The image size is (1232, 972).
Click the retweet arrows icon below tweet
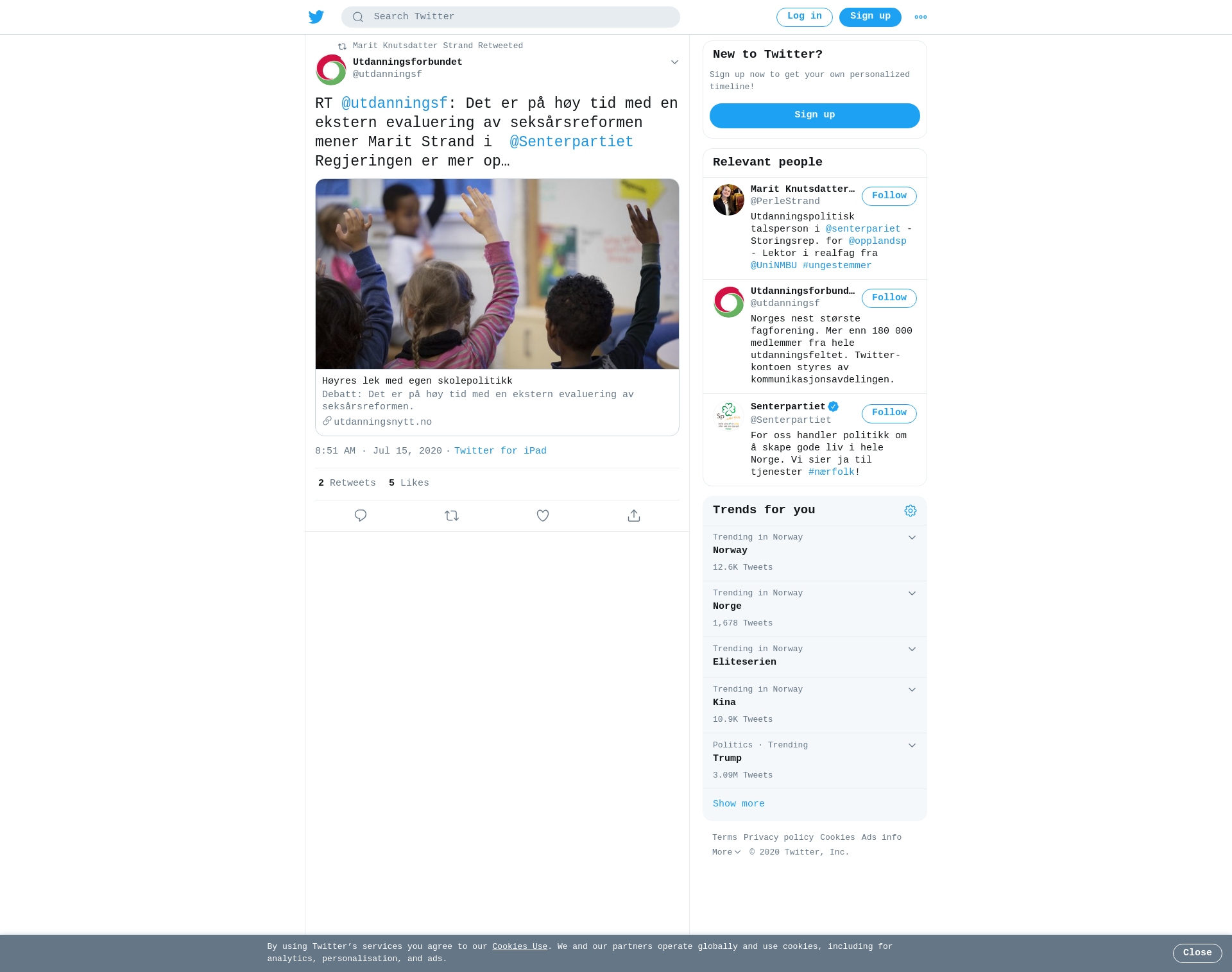(452, 515)
